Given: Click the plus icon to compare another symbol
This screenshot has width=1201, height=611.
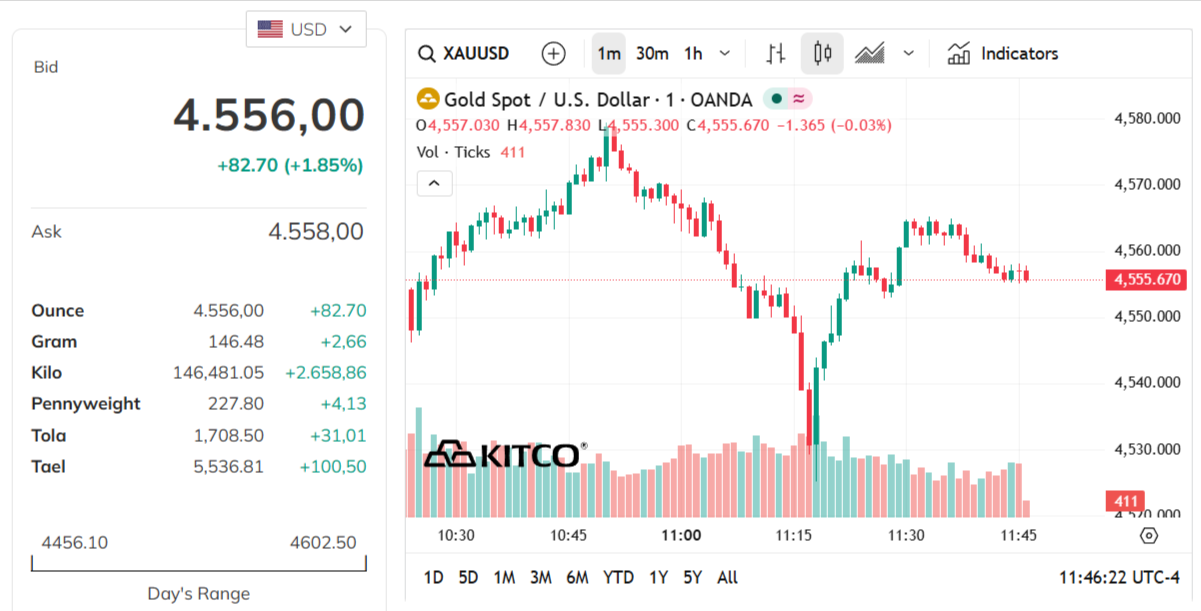Looking at the screenshot, I should coord(553,53).
